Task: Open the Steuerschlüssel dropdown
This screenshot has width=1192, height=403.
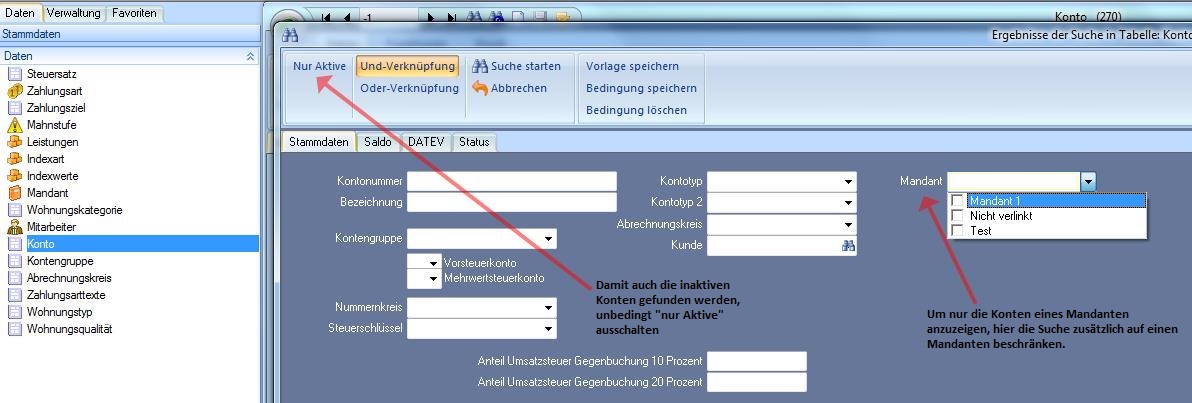Action: 549,328
